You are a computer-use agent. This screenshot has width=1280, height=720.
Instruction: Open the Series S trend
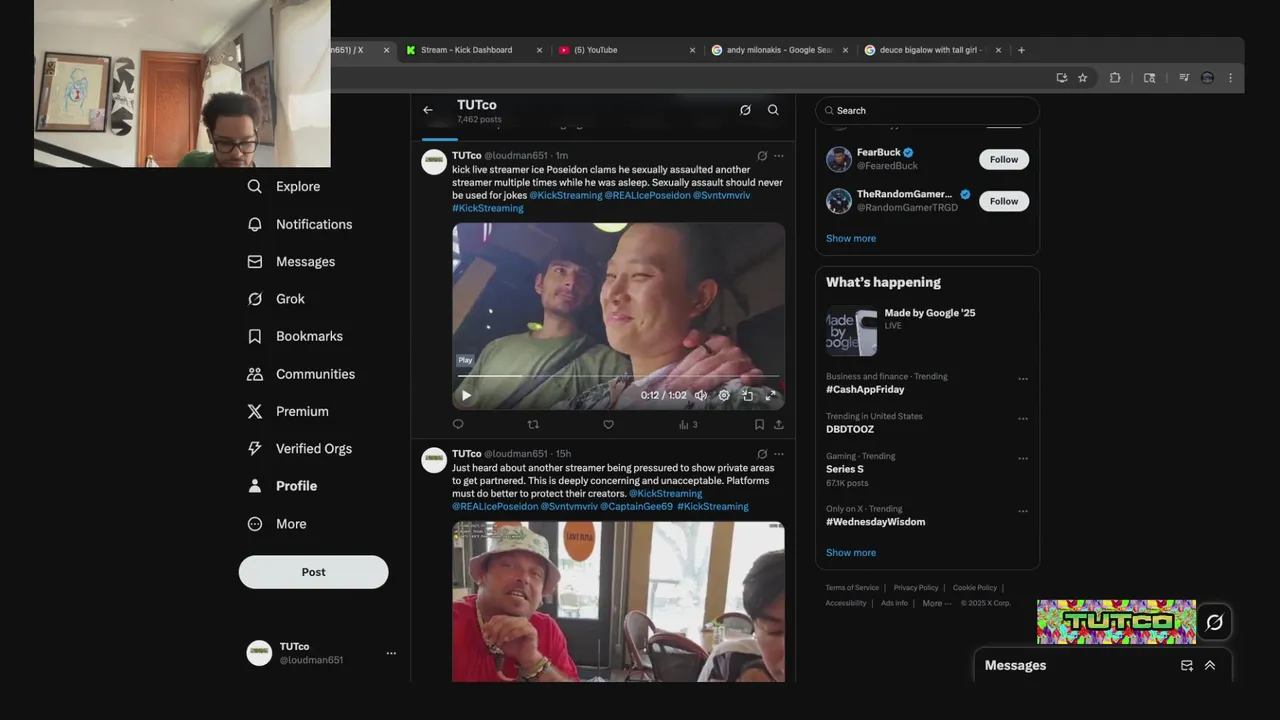[x=845, y=469]
